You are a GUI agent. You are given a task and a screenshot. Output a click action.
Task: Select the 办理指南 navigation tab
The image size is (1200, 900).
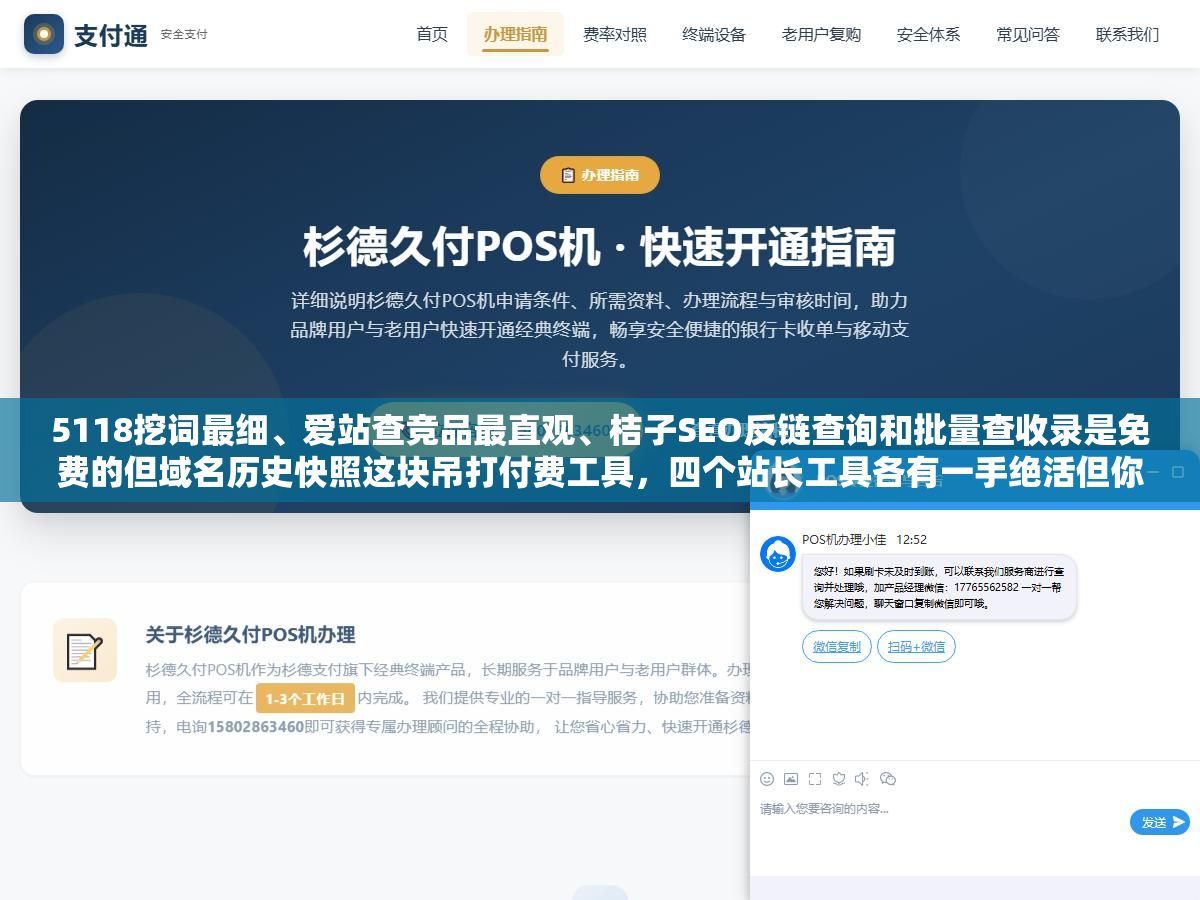[515, 34]
